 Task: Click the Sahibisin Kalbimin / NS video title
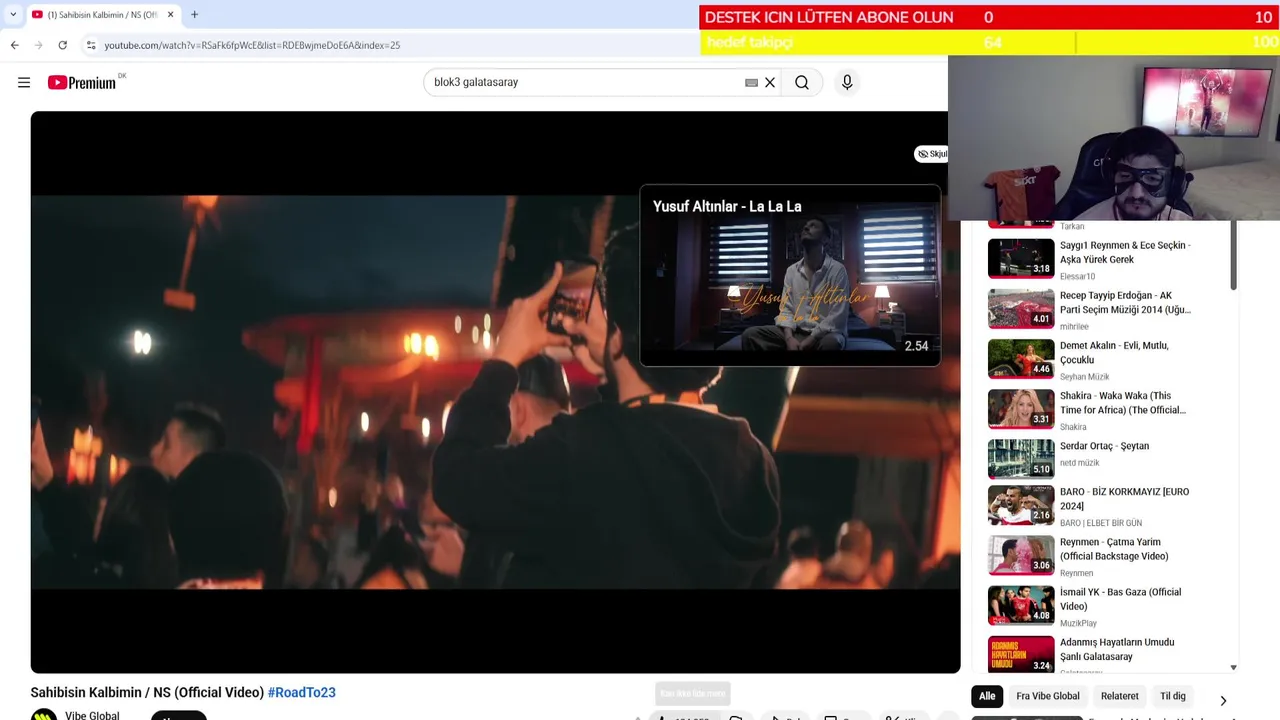click(x=147, y=692)
